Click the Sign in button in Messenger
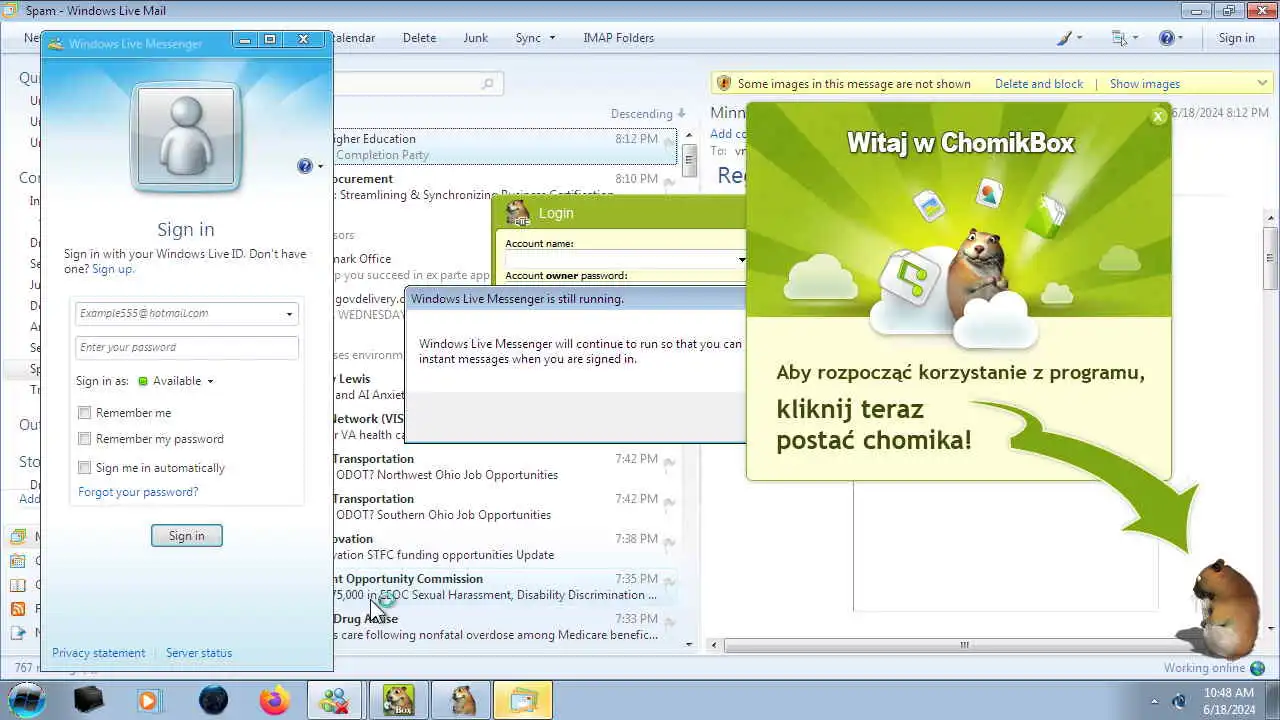The height and width of the screenshot is (720, 1280). [186, 536]
